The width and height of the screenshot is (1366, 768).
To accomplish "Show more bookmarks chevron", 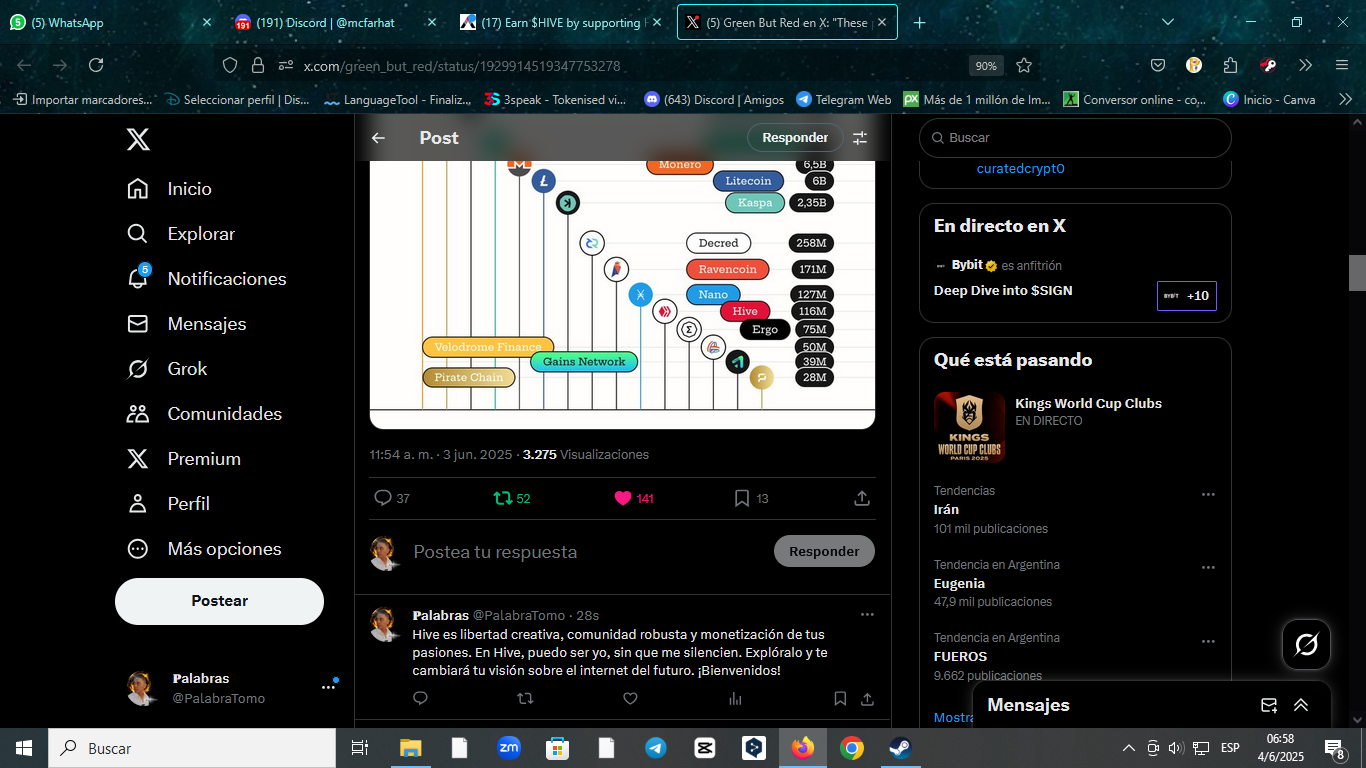I will [x=1345, y=100].
